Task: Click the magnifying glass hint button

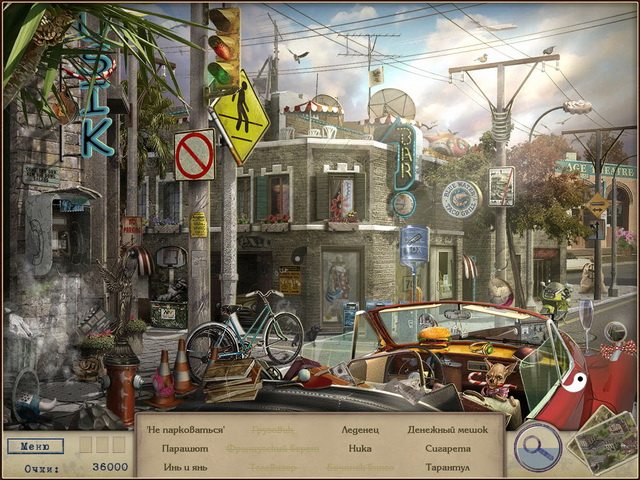Action: click(x=537, y=447)
